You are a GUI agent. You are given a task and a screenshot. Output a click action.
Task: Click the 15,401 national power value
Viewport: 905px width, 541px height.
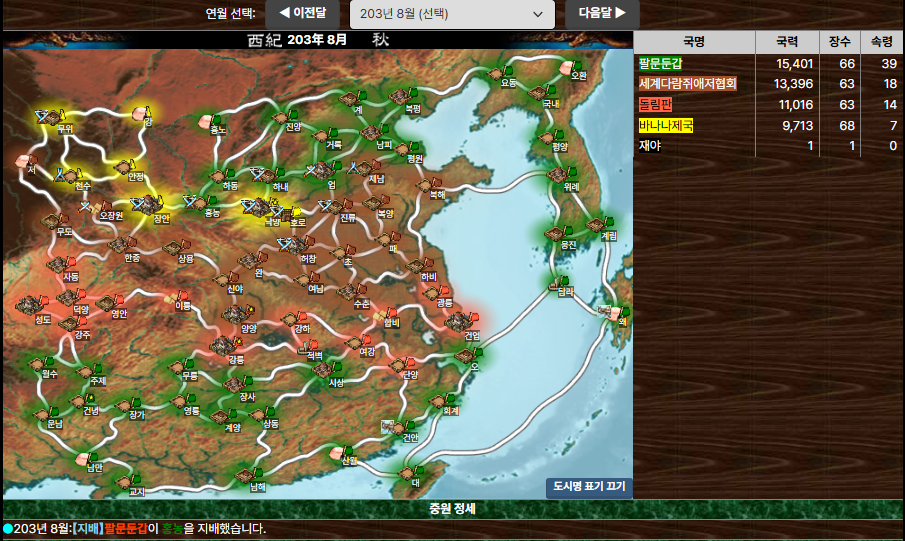tap(794, 64)
